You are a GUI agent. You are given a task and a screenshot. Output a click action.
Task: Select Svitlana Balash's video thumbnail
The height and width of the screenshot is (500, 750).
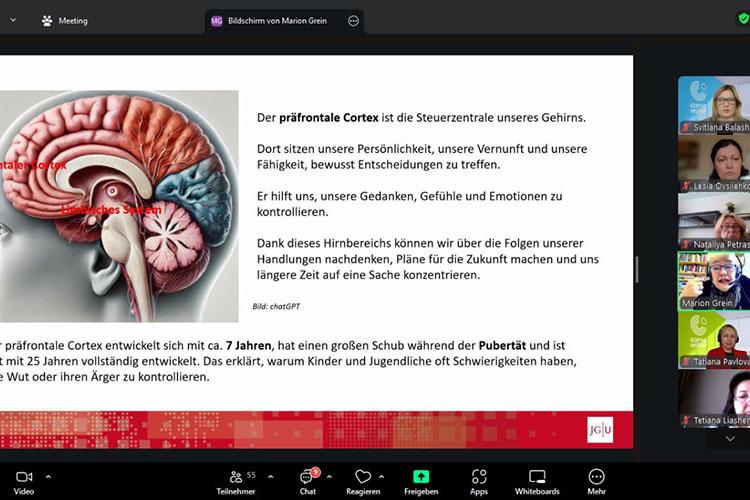[x=712, y=105]
